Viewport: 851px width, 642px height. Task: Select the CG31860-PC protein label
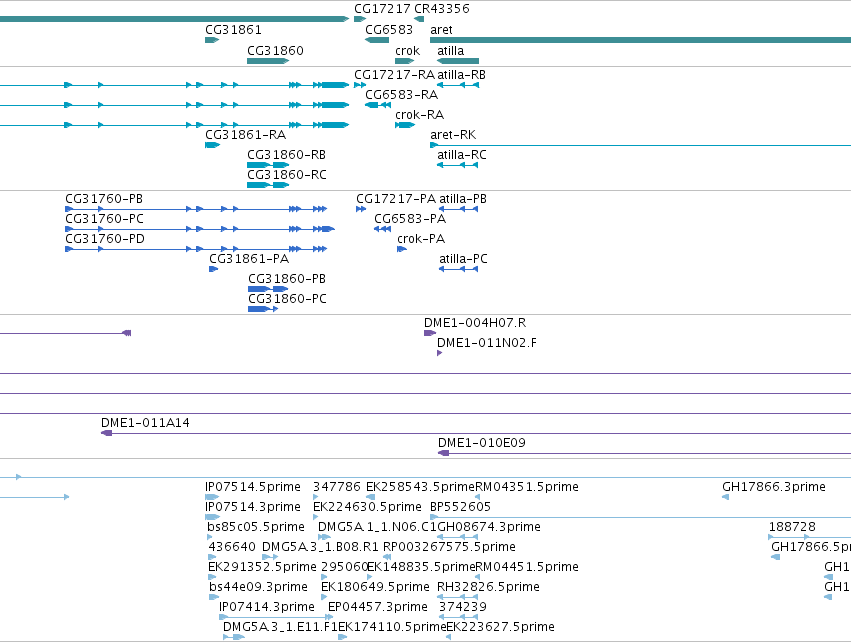288,299
